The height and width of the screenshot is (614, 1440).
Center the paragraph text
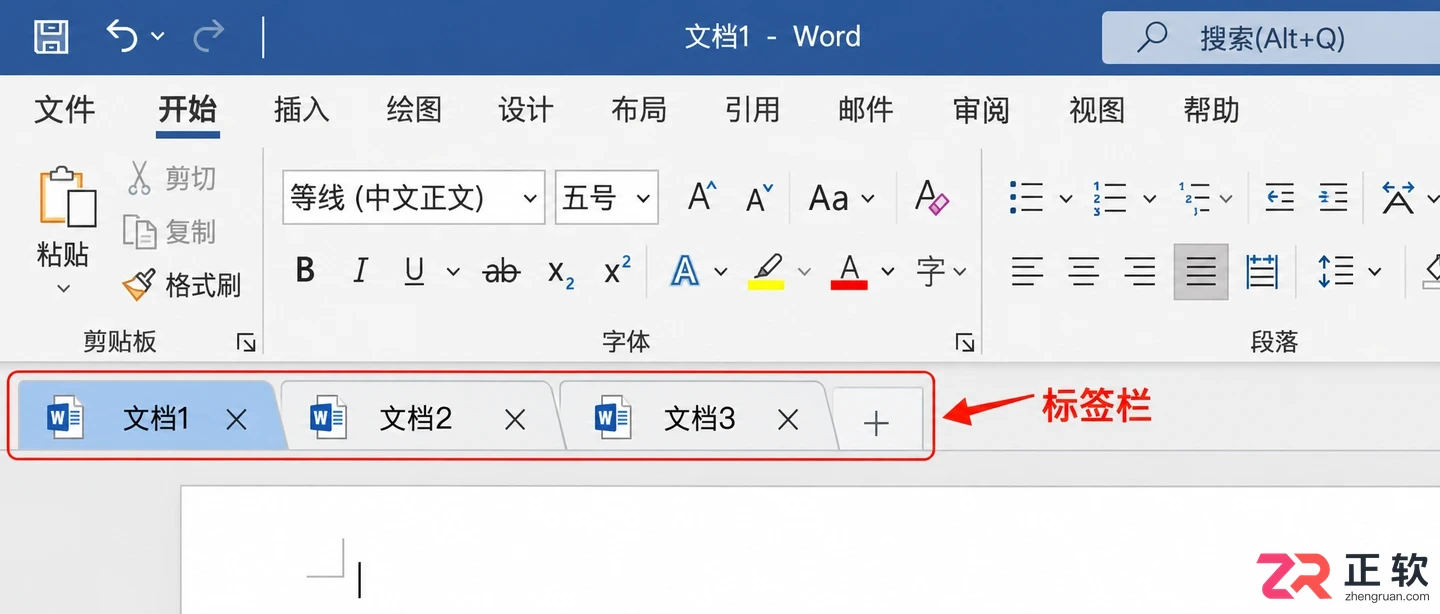point(1084,271)
